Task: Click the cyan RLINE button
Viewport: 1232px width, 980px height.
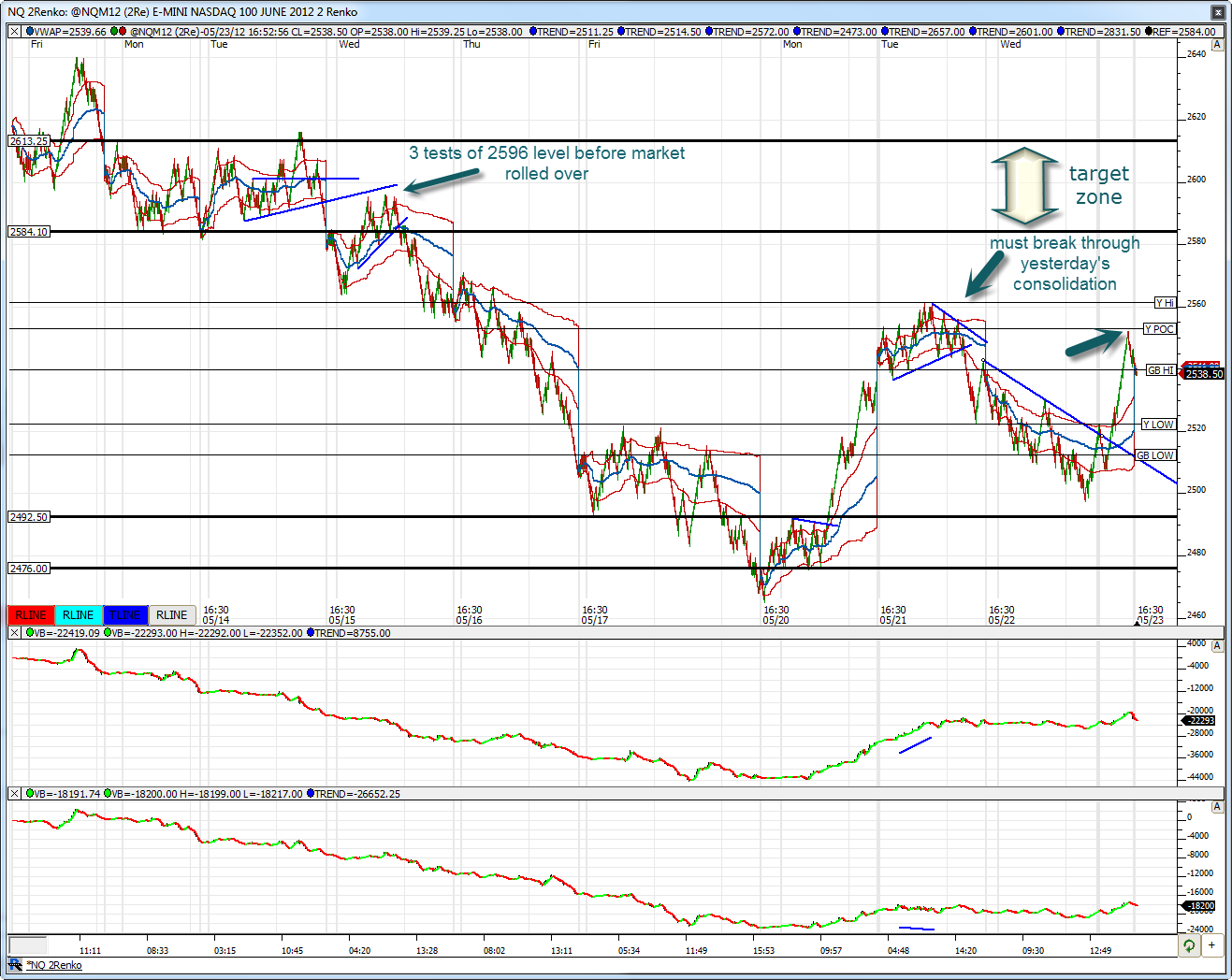Action: coord(79,615)
